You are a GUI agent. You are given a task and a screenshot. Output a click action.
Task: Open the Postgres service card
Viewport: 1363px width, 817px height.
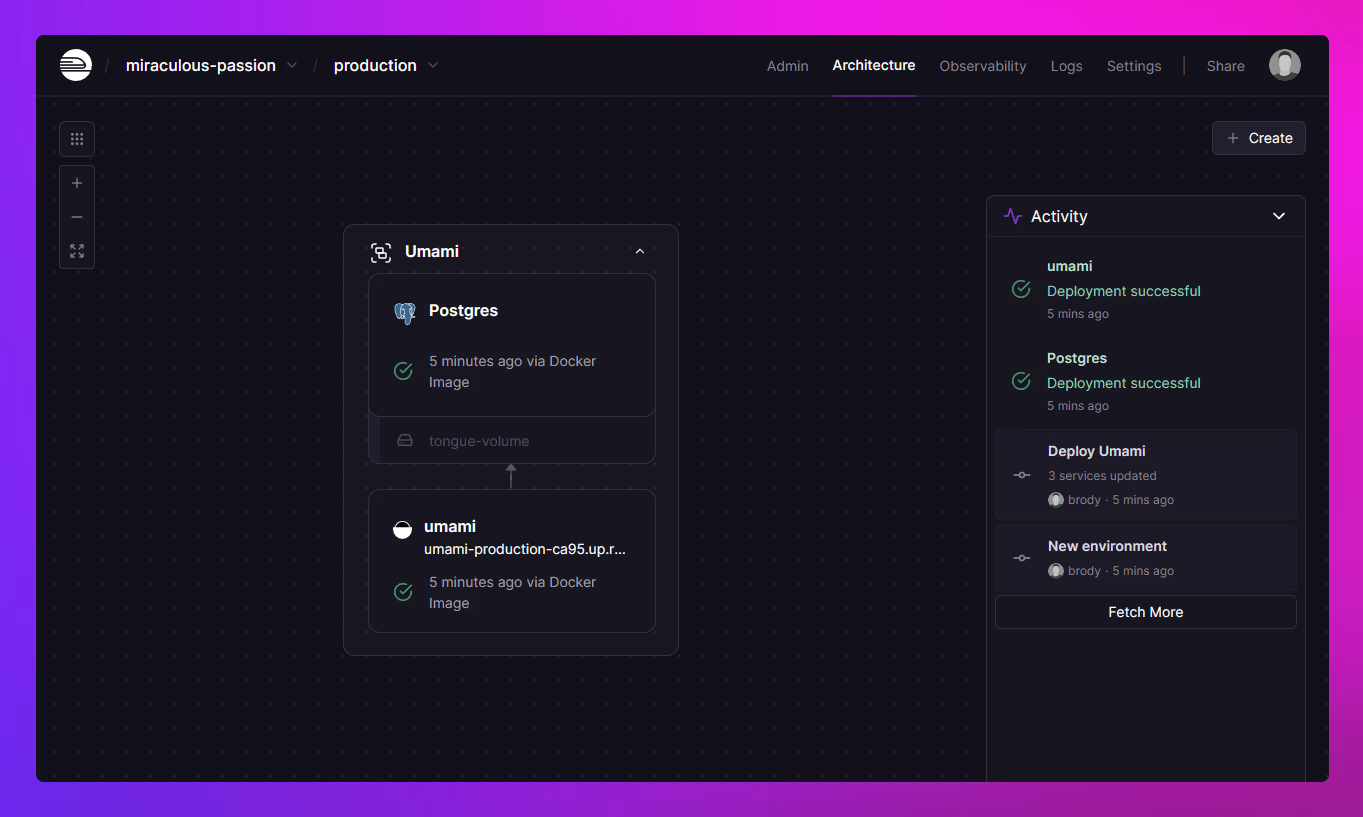(x=512, y=345)
